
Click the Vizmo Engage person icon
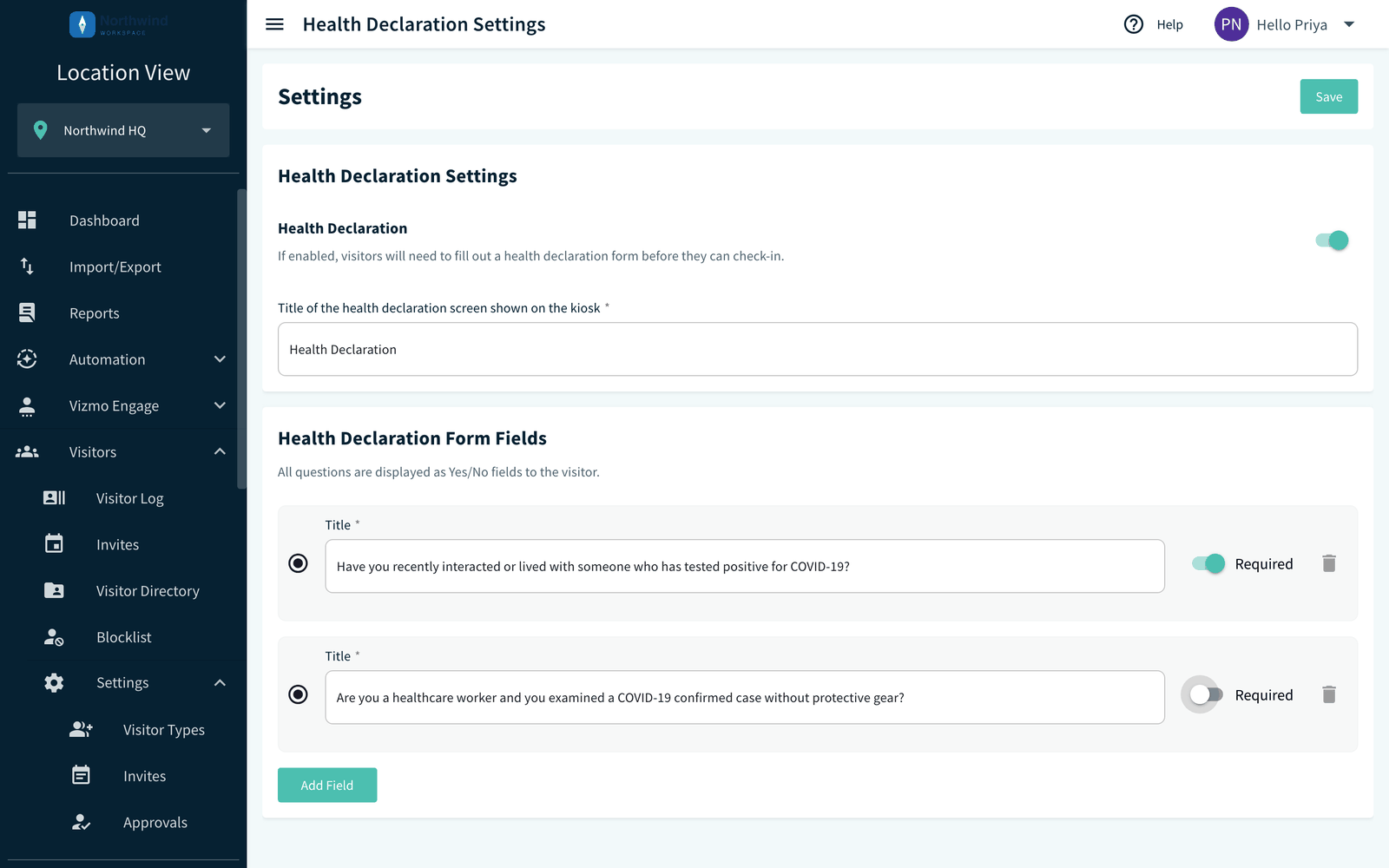(x=27, y=405)
